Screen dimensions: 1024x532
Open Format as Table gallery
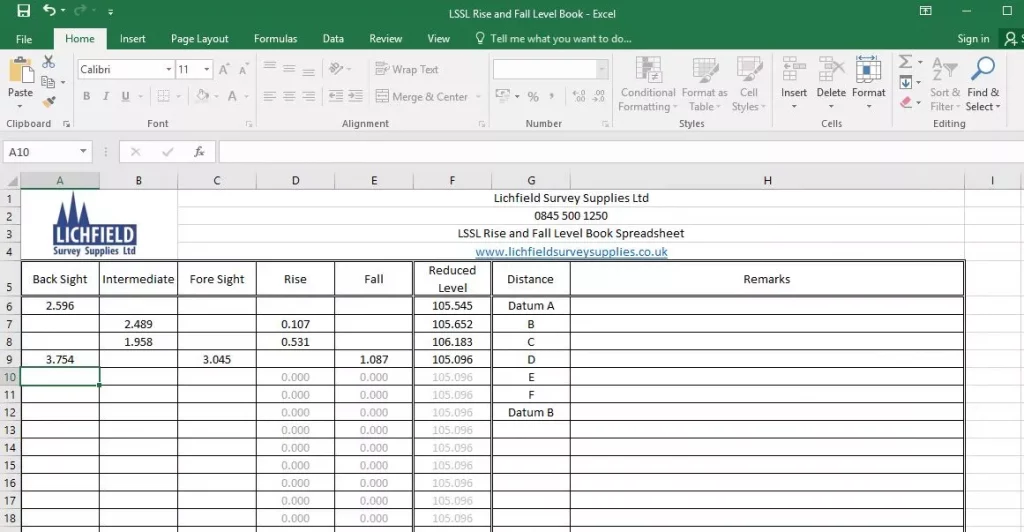tap(704, 84)
